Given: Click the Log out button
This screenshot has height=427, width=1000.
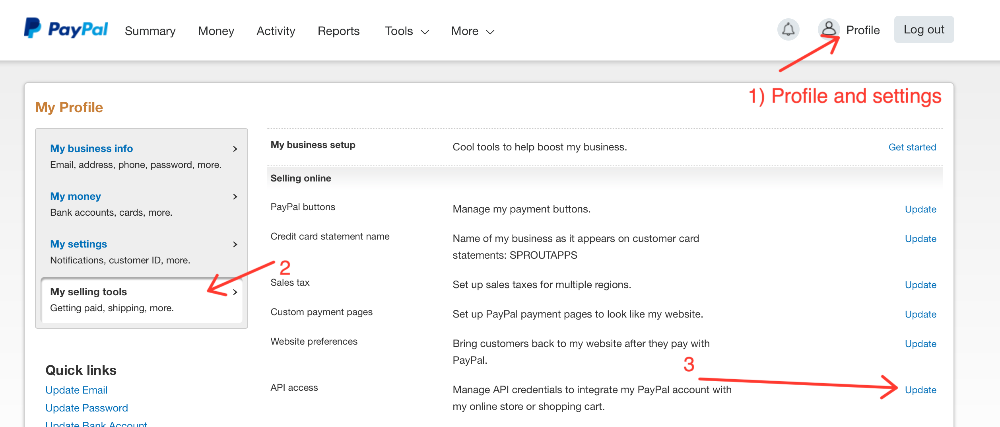Looking at the screenshot, I should [x=923, y=30].
